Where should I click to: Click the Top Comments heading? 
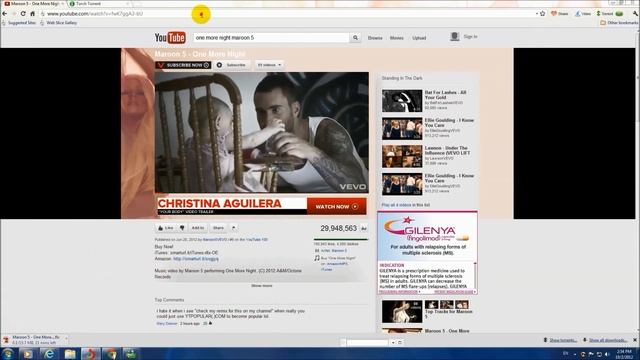169,300
